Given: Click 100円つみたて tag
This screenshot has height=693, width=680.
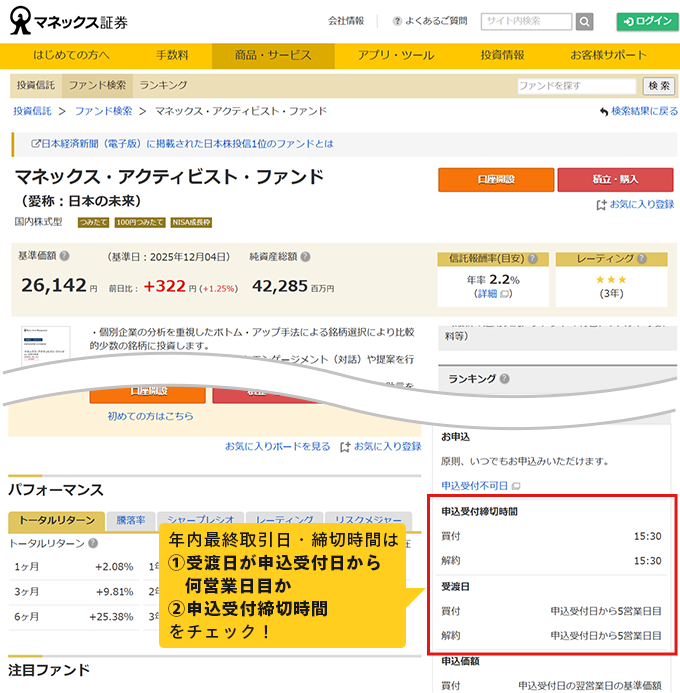Looking at the screenshot, I should tap(140, 222).
